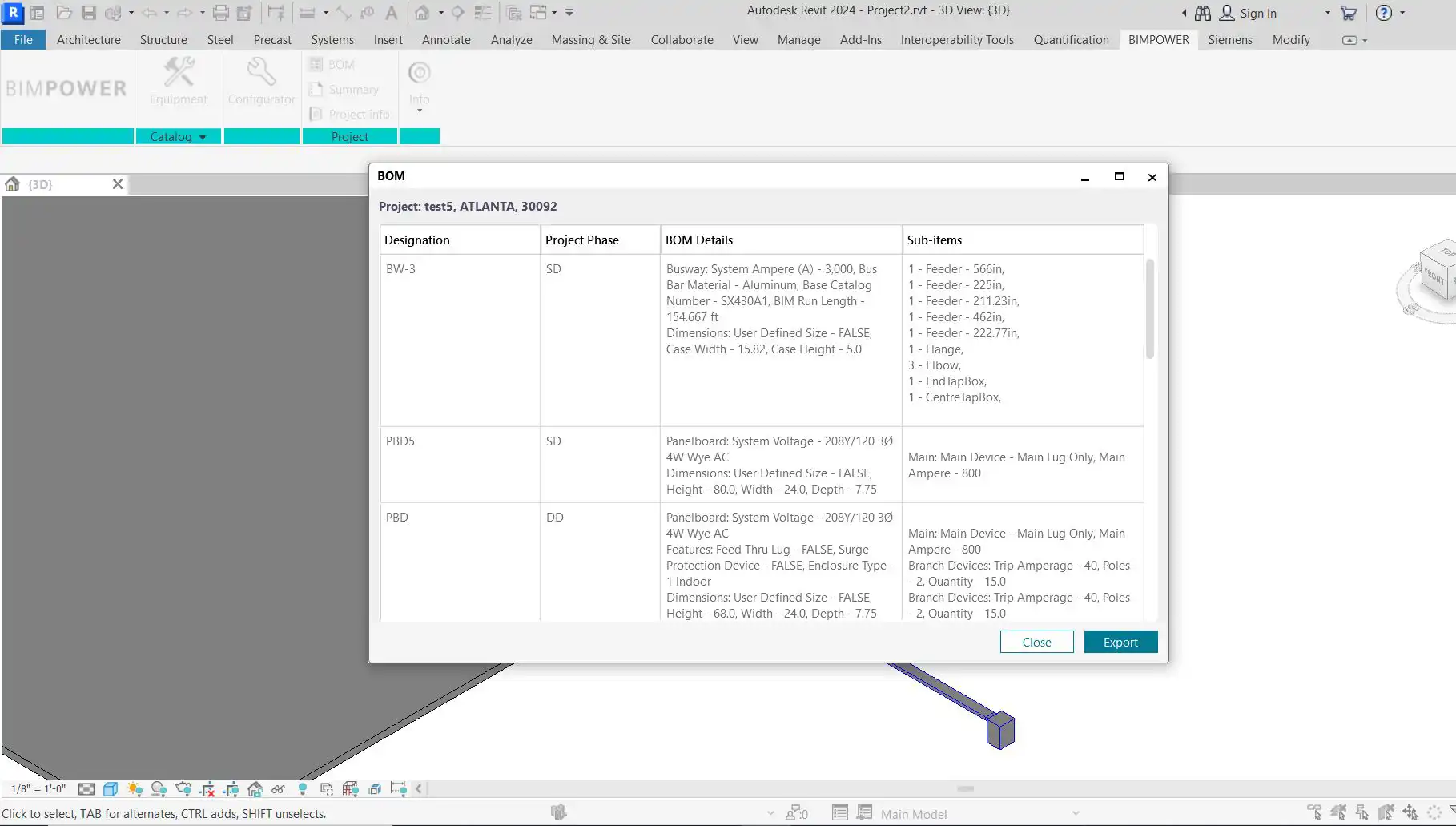The width and height of the screenshot is (1456, 826).
Task: Click the Print icon in quick access toolbar
Action: click(x=221, y=13)
